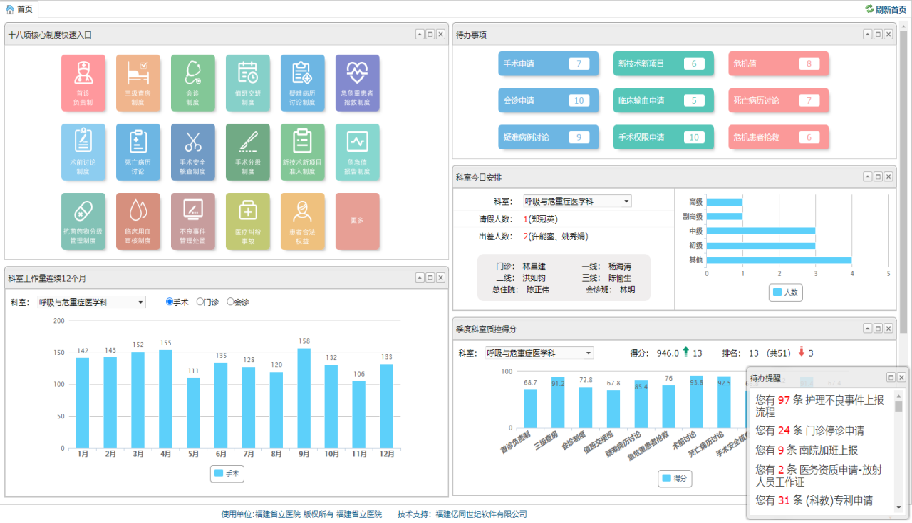
Task: Select the scissors 手术安全核查制度 tile
Action: [192, 151]
